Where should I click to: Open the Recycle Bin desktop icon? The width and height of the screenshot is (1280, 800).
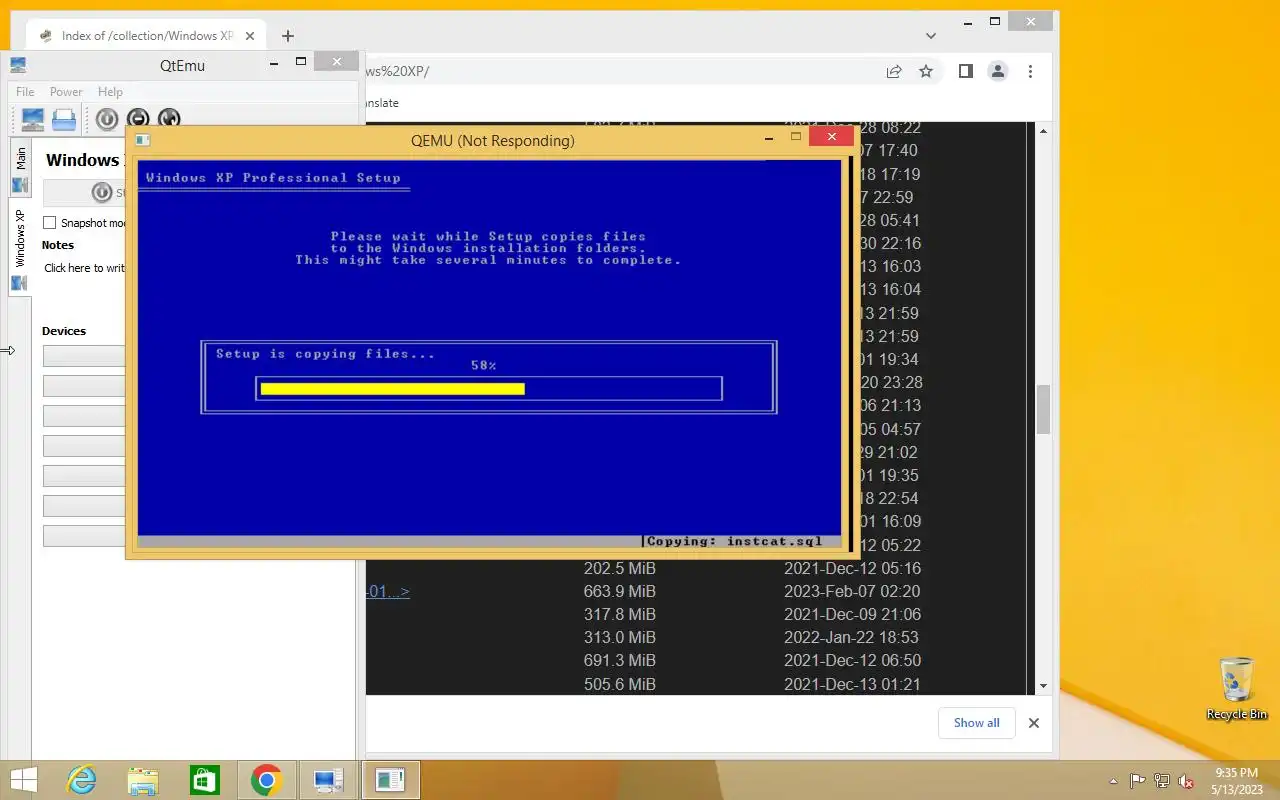click(1237, 688)
